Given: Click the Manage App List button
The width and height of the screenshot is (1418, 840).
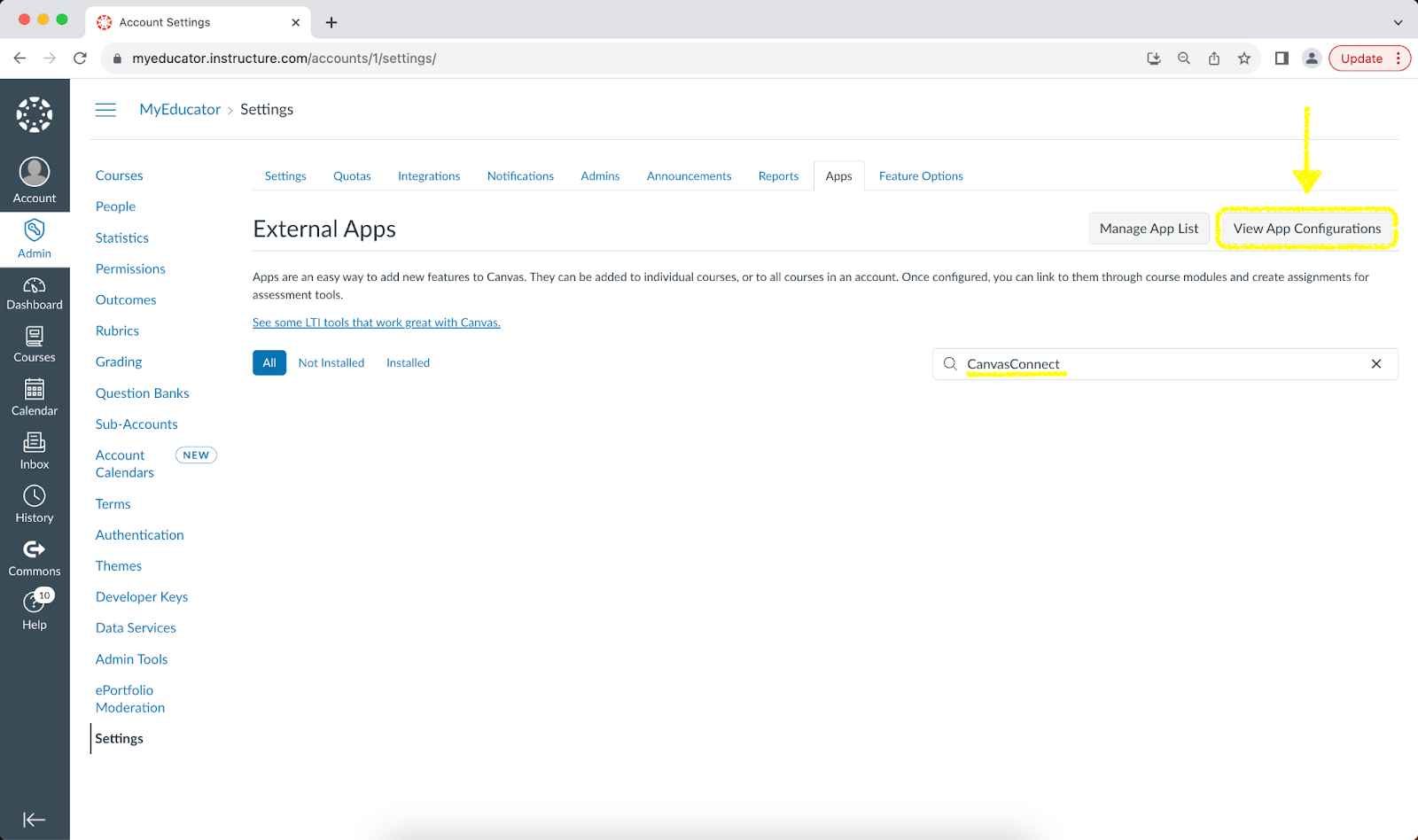Looking at the screenshot, I should coord(1149,229).
